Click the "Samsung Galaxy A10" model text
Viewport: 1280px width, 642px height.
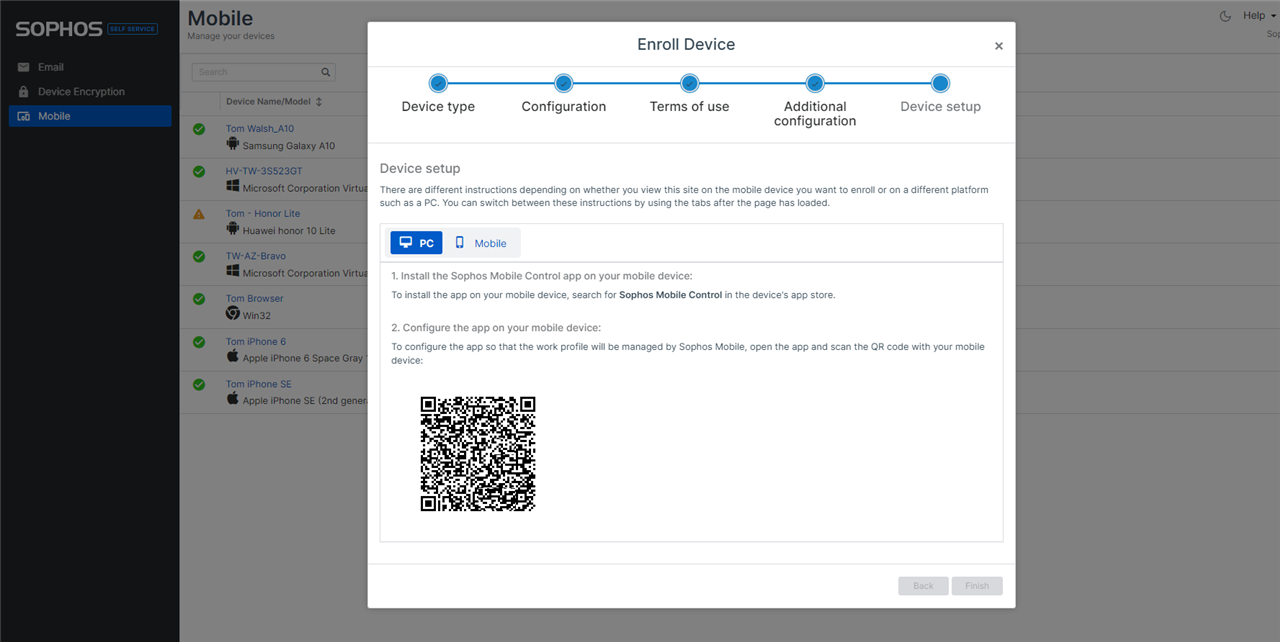click(x=289, y=146)
